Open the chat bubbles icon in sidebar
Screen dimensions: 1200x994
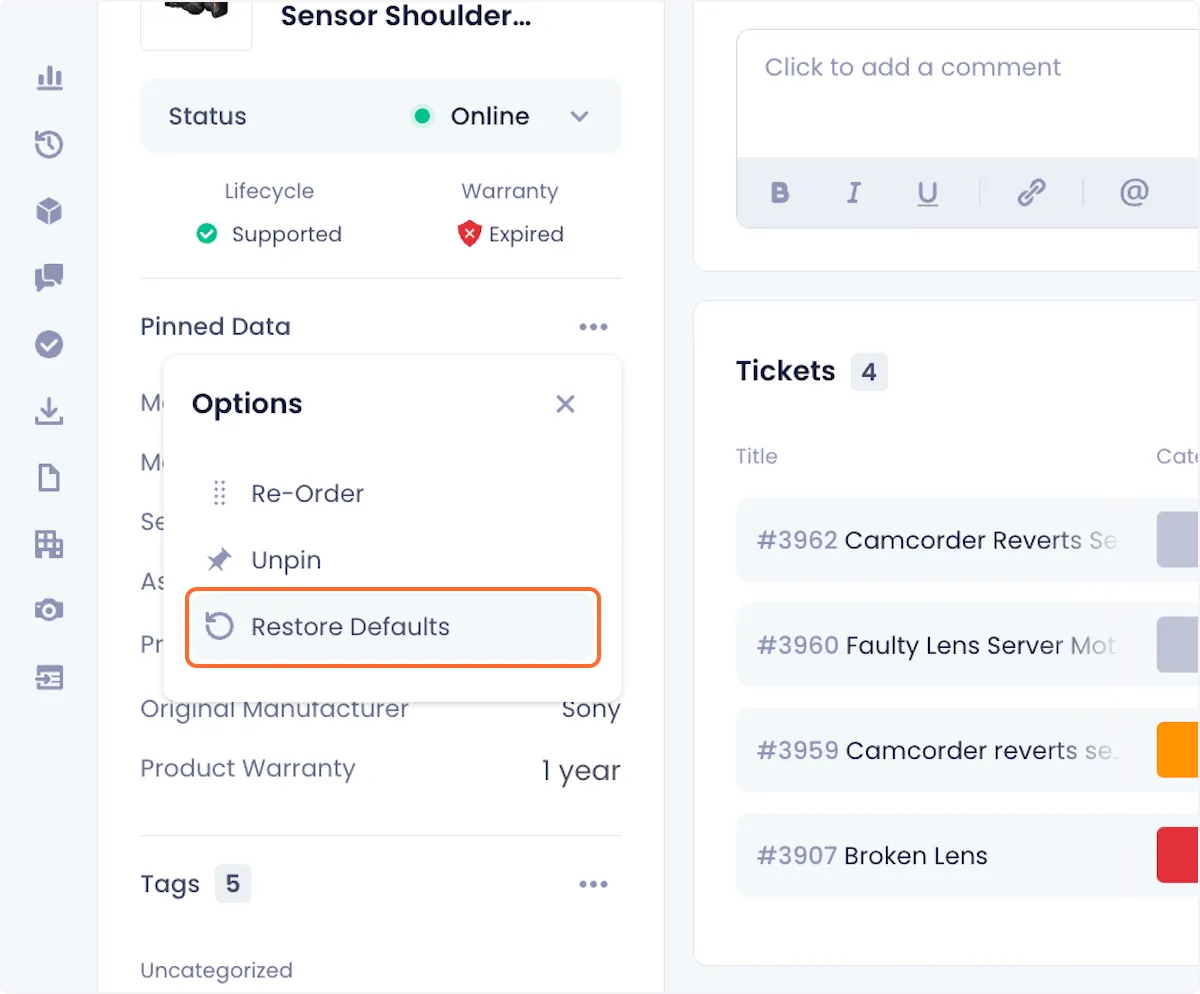click(x=49, y=278)
